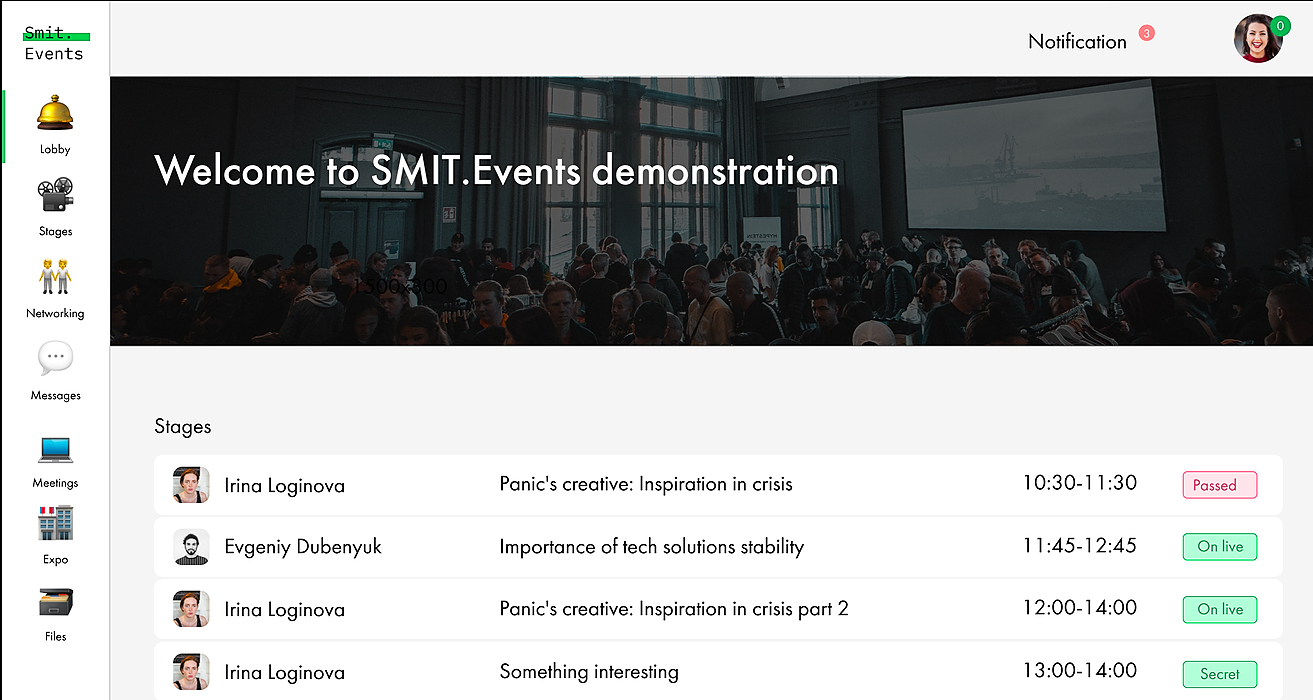Click Irina Loginova's name in the 12:00-14:00 row
The height and width of the screenshot is (700, 1313).
click(x=284, y=610)
